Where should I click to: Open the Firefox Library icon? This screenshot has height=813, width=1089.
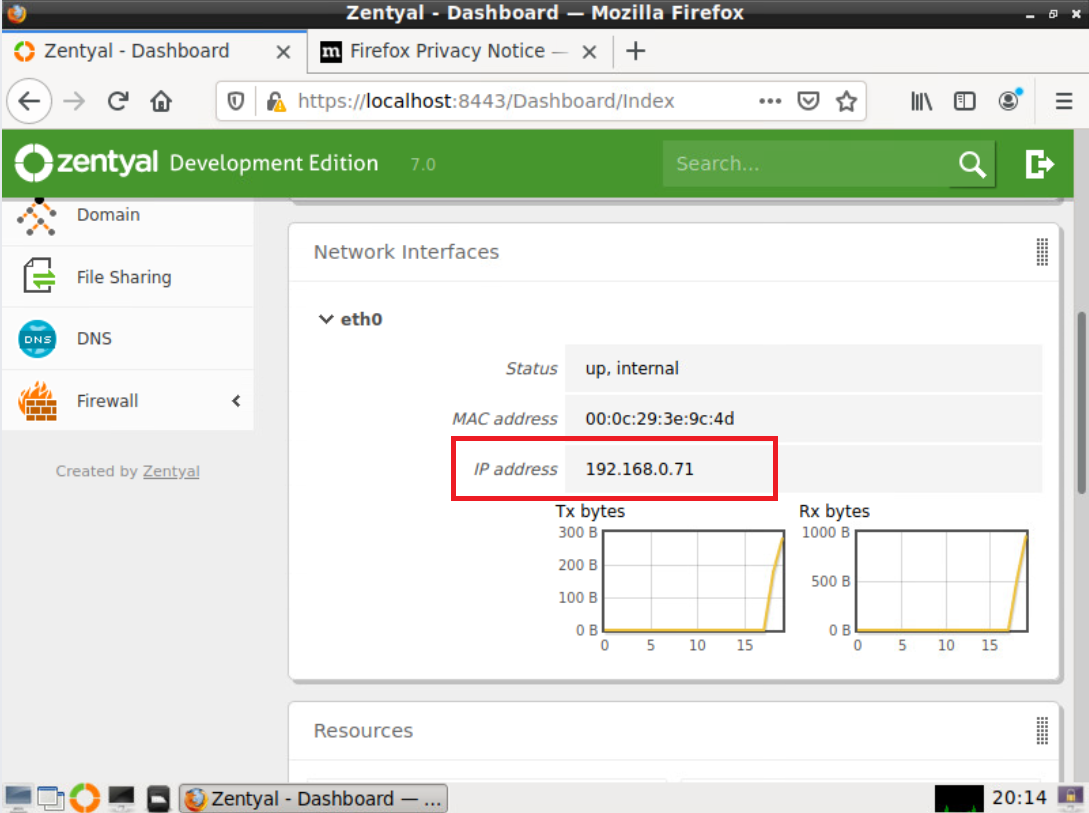[x=920, y=100]
